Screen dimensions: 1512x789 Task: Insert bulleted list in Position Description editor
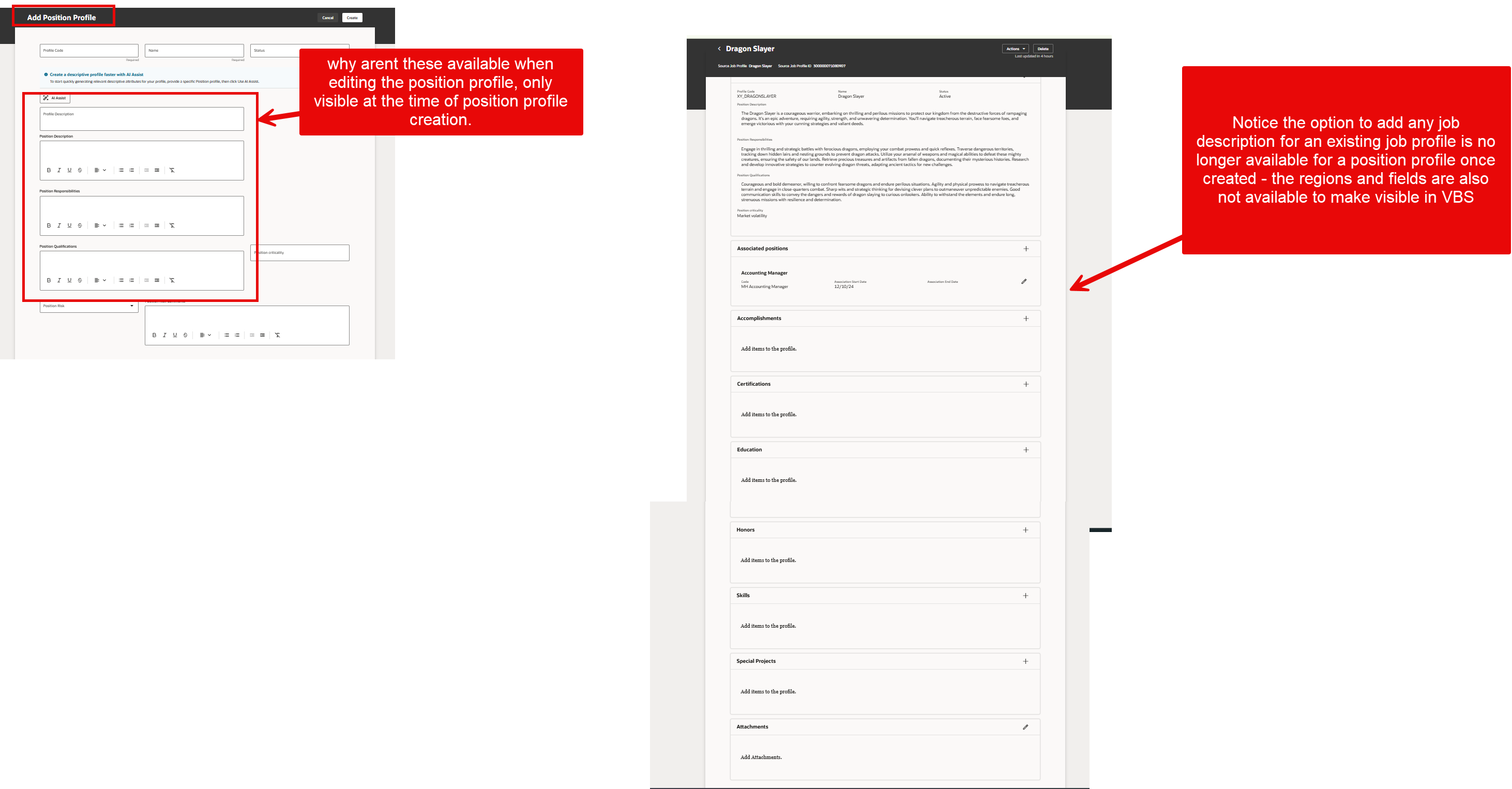122,170
